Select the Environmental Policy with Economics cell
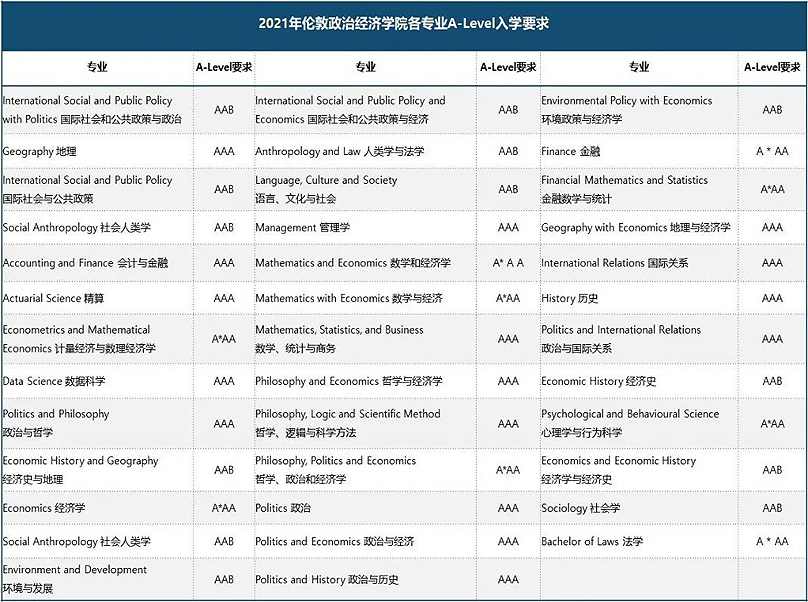 pos(627,109)
